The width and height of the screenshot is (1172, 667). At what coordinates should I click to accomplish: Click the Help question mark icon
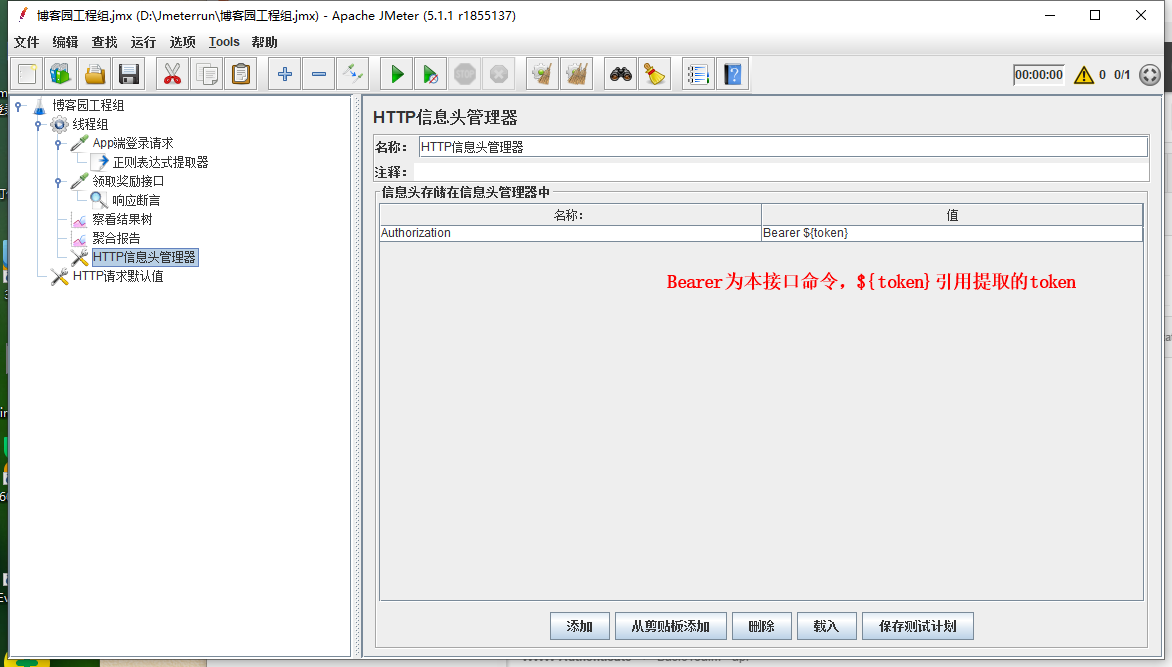732,74
